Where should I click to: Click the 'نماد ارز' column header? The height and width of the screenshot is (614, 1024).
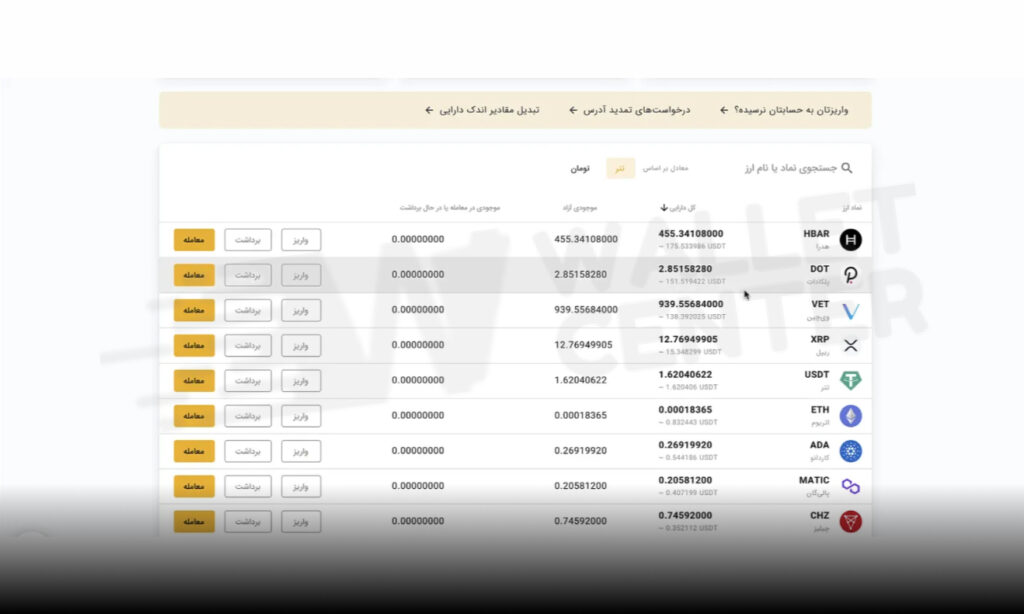pos(852,208)
